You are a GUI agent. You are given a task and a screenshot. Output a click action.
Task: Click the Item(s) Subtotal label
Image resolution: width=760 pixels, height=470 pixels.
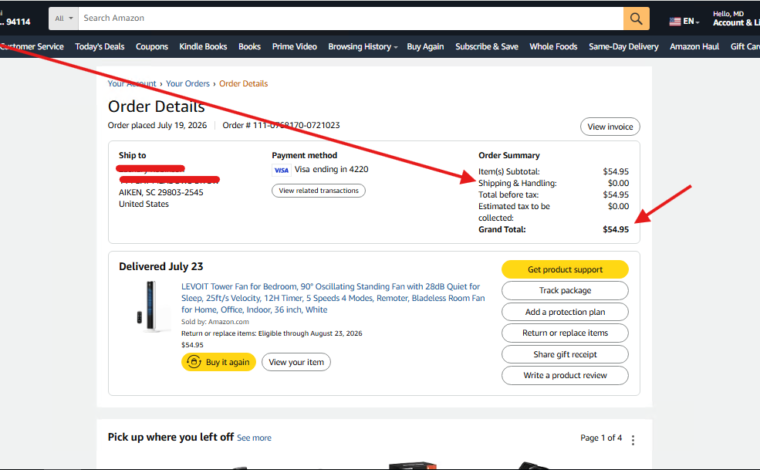click(x=509, y=172)
